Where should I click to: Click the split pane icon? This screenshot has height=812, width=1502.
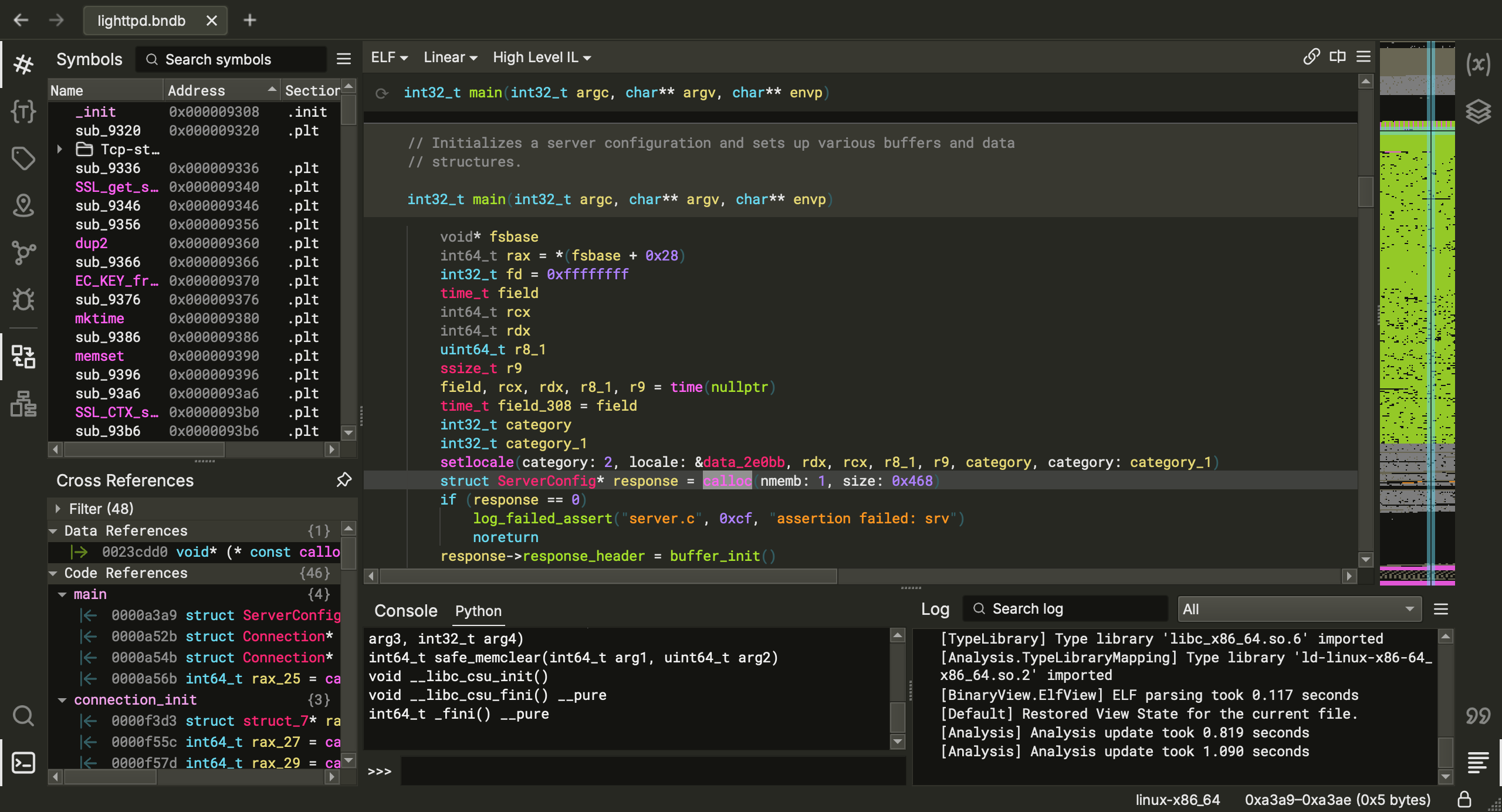(x=1338, y=57)
